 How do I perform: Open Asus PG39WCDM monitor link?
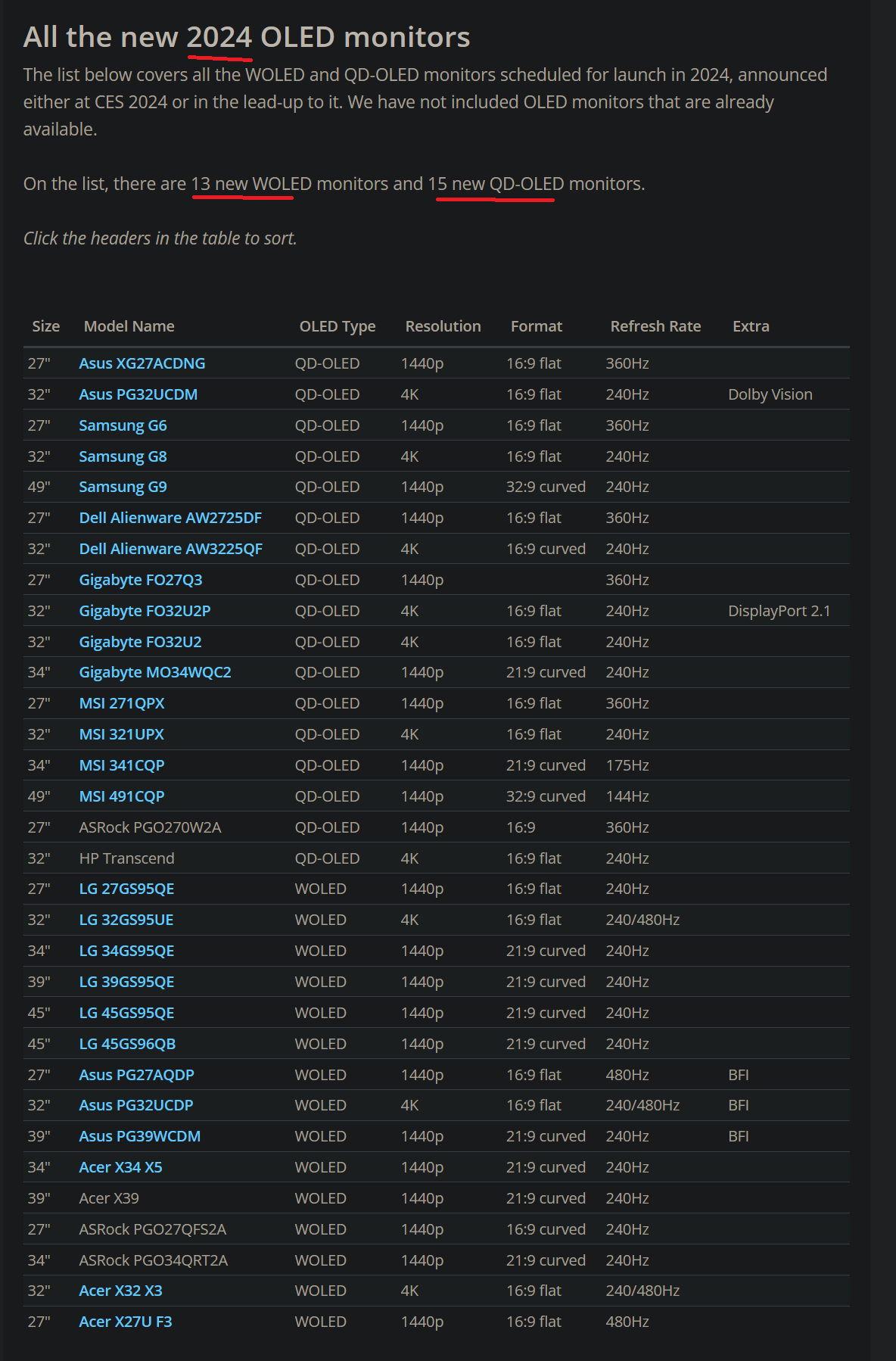[139, 1136]
